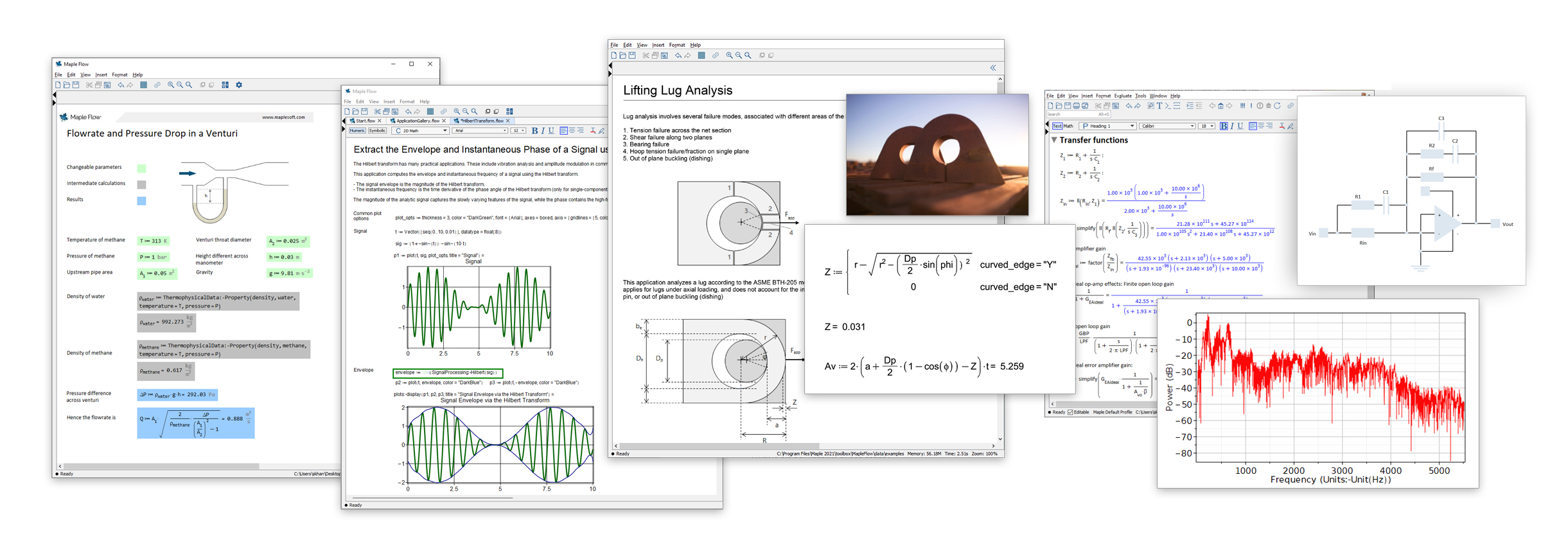This screenshot has height=556, width=1568.
Task: Click New Document icon in Venturi window
Action: tap(58, 85)
